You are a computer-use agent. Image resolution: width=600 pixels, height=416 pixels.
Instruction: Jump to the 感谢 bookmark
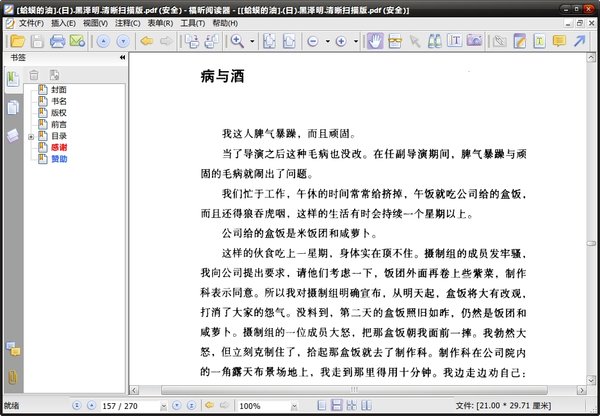(x=58, y=146)
